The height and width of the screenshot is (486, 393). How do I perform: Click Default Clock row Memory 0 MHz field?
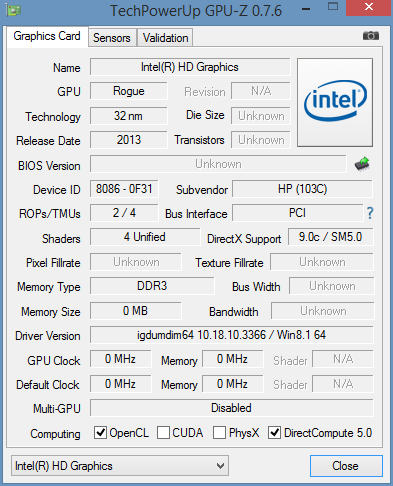point(233,384)
